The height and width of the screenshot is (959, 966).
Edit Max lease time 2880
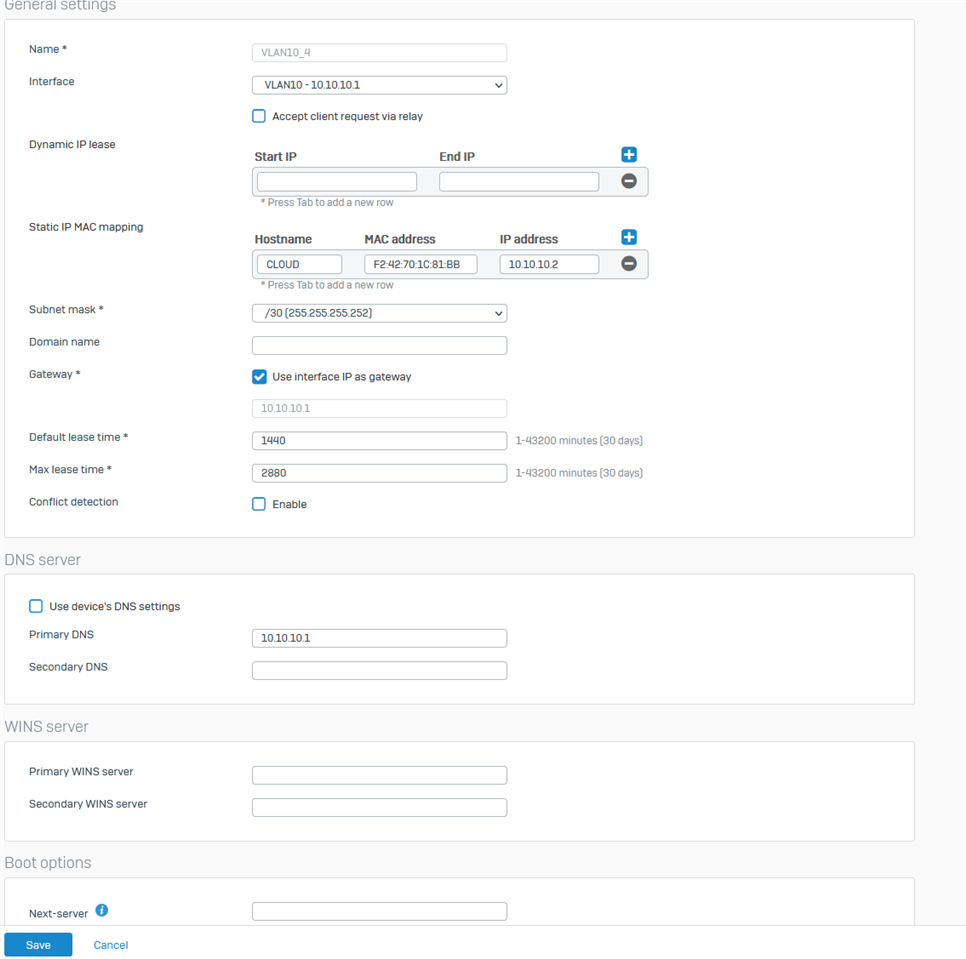click(380, 473)
